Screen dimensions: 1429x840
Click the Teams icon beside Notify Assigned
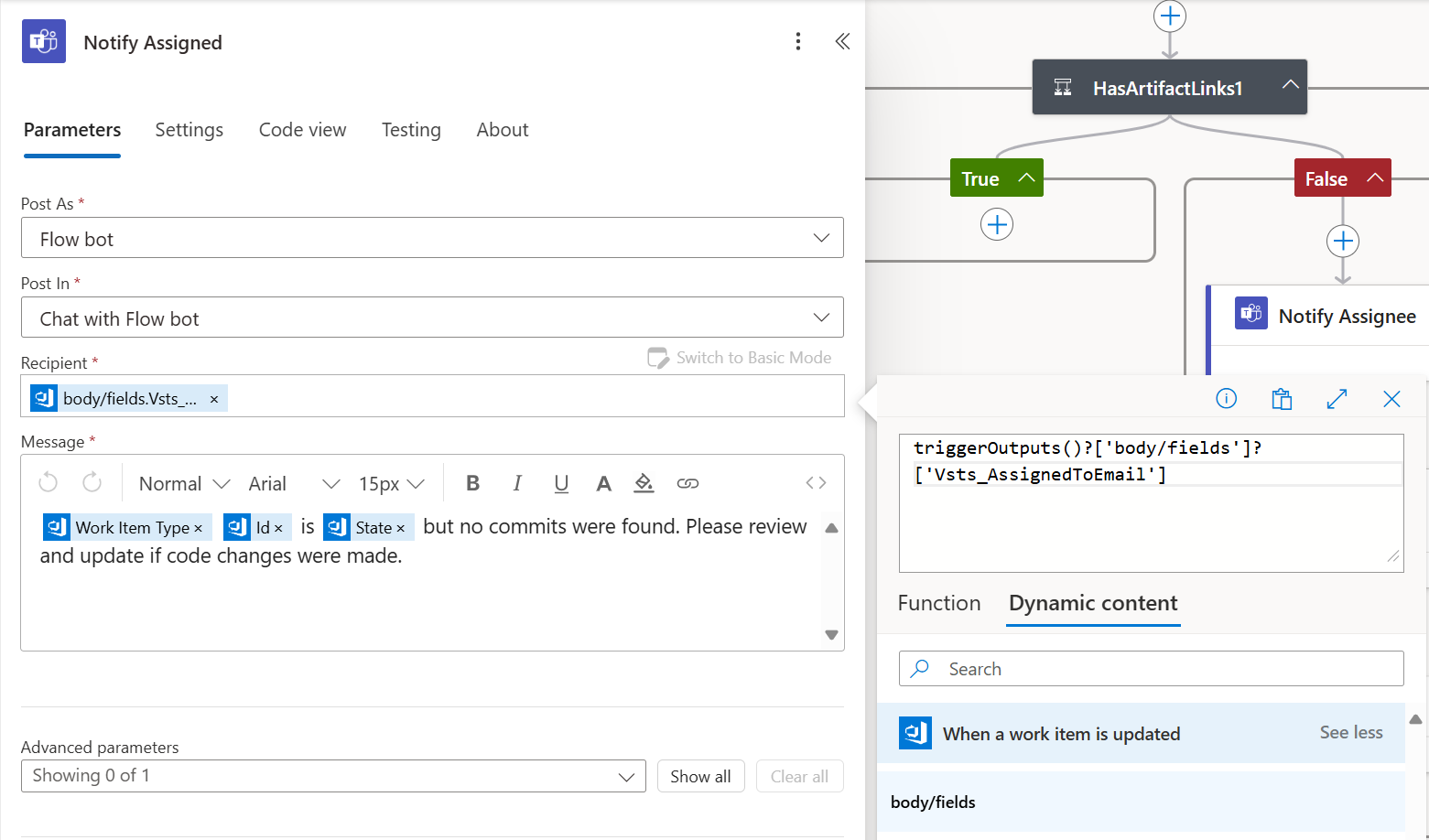pos(44,41)
